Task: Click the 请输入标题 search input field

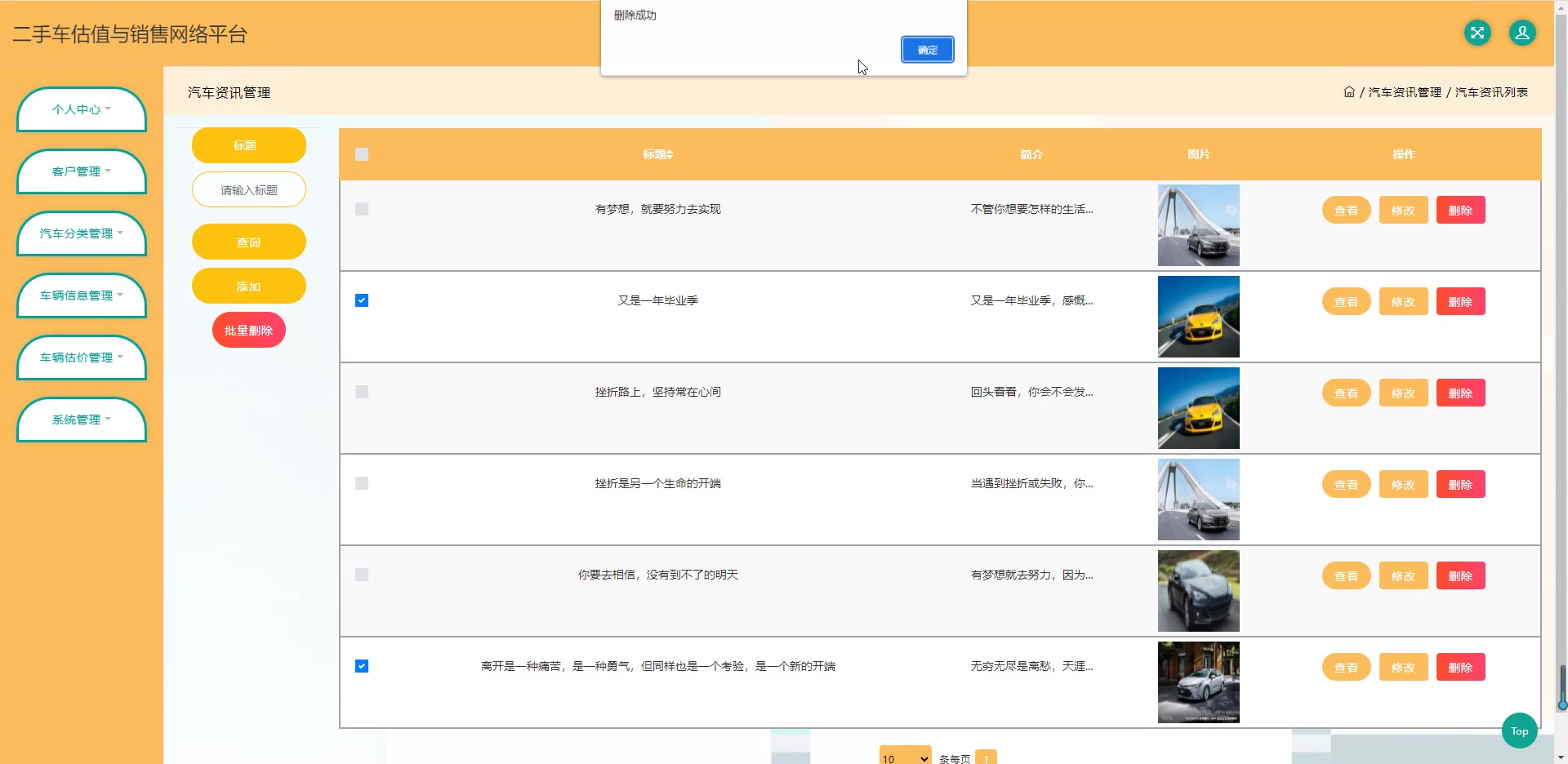Action: [249, 190]
